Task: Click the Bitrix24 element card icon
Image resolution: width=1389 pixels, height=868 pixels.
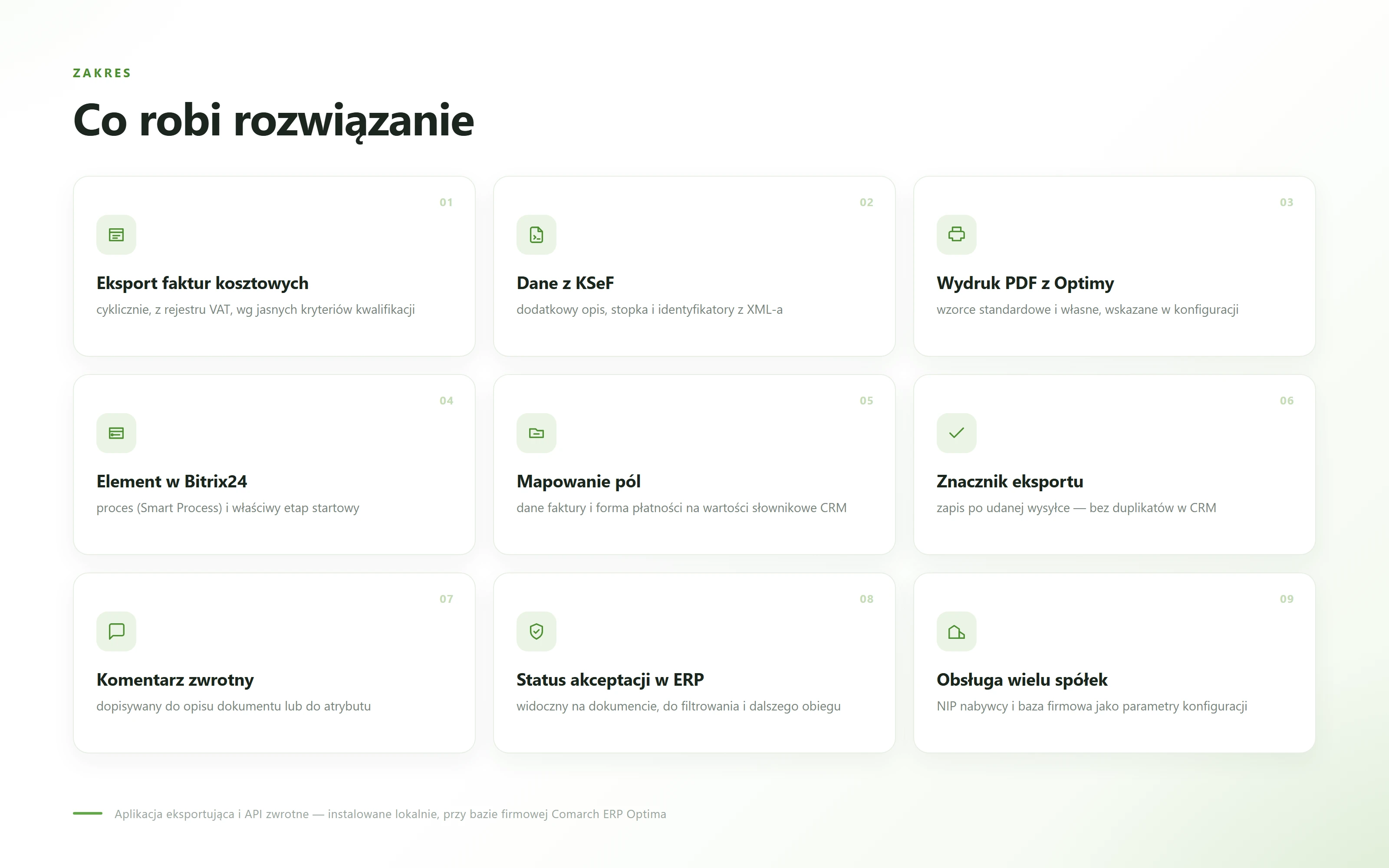Action: pyautogui.click(x=116, y=433)
